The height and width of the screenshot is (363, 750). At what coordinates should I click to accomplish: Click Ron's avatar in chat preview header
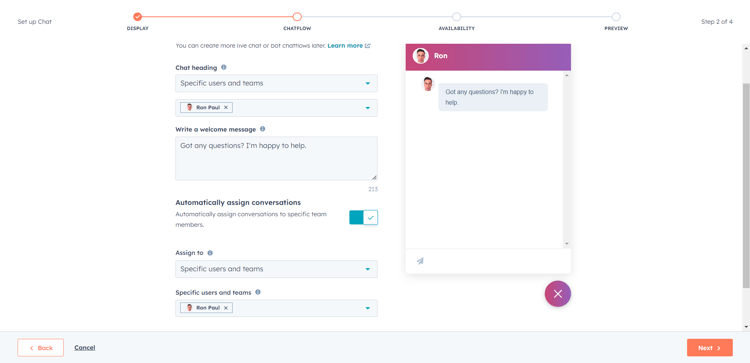tap(421, 56)
